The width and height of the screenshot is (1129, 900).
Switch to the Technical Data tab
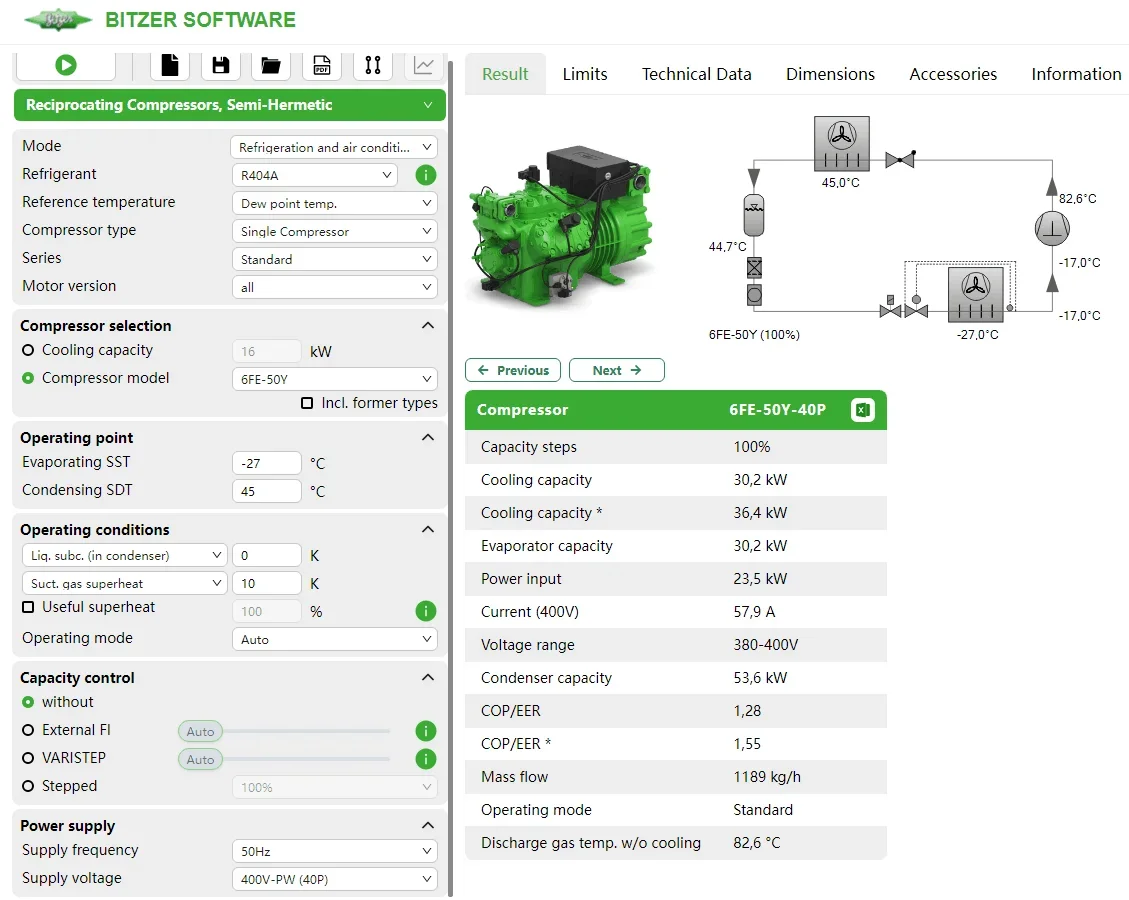click(x=696, y=74)
